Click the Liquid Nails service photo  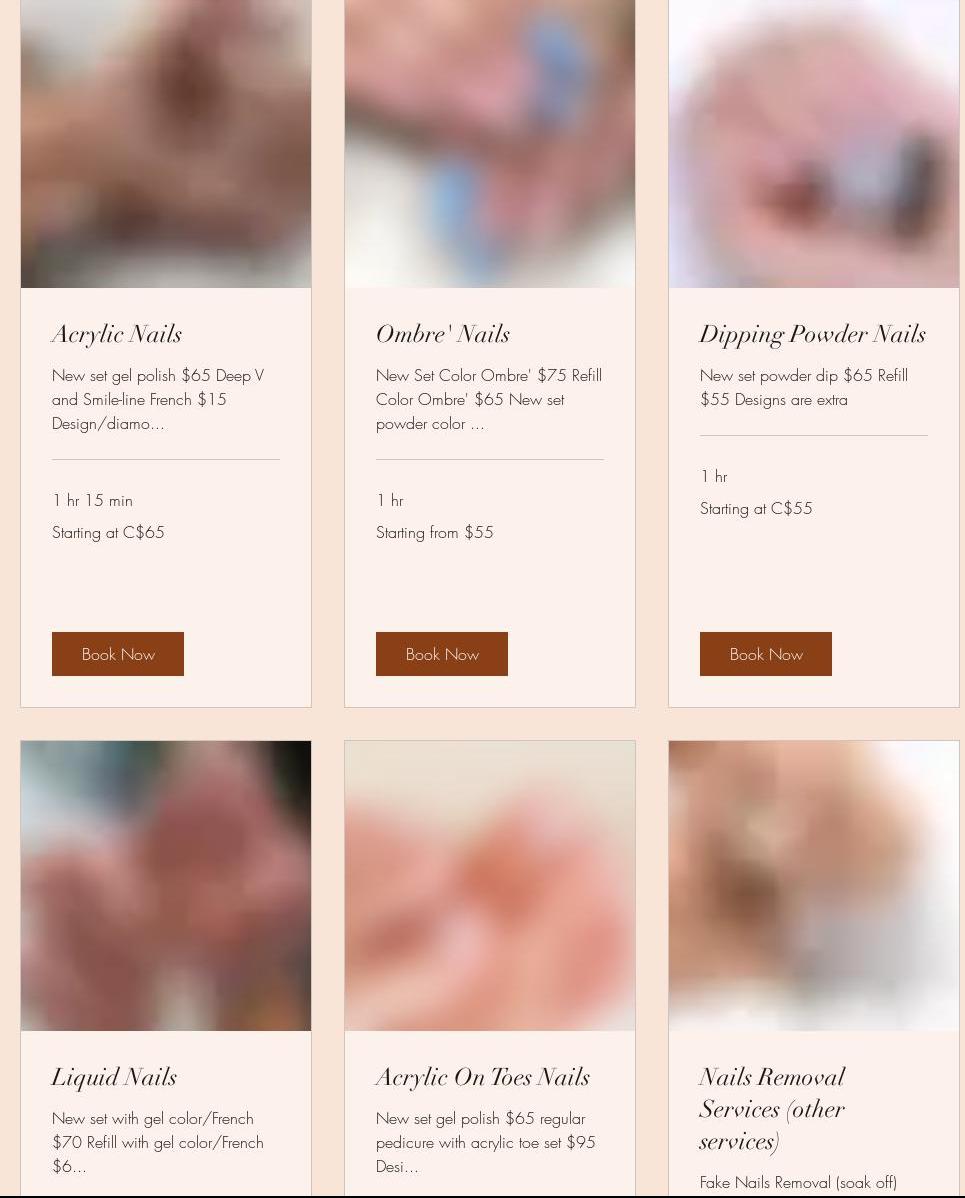(166, 886)
